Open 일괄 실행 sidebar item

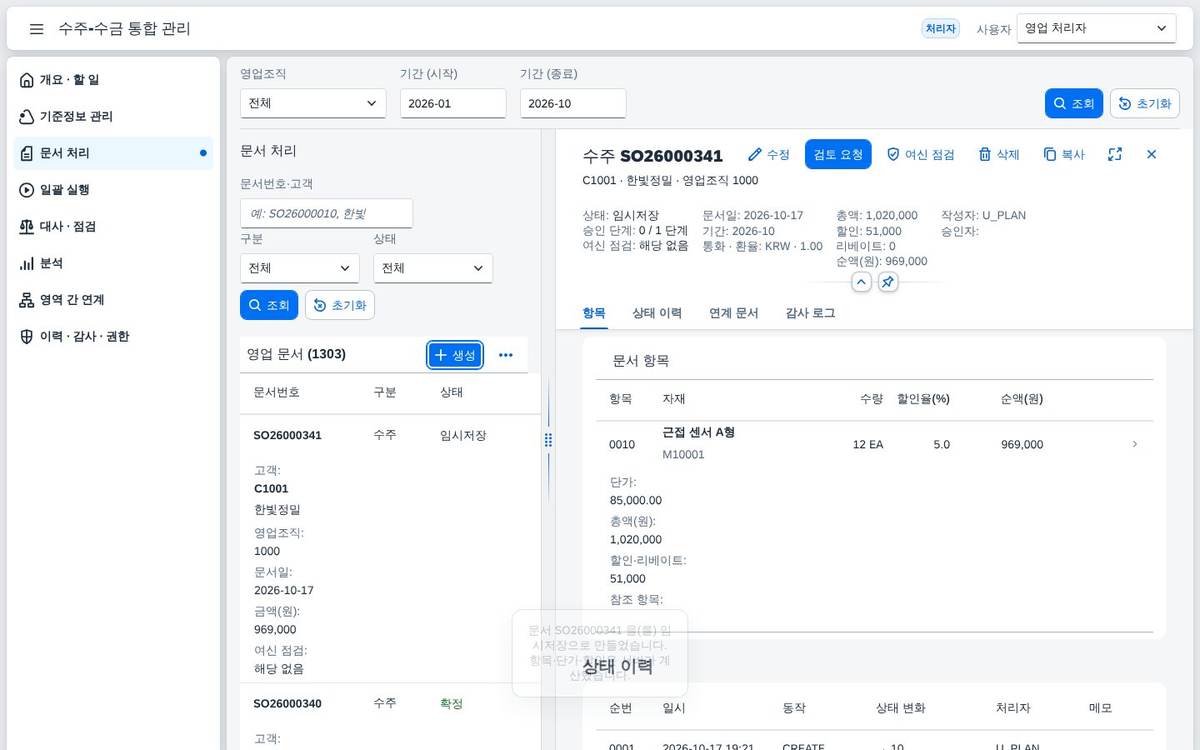115,190
